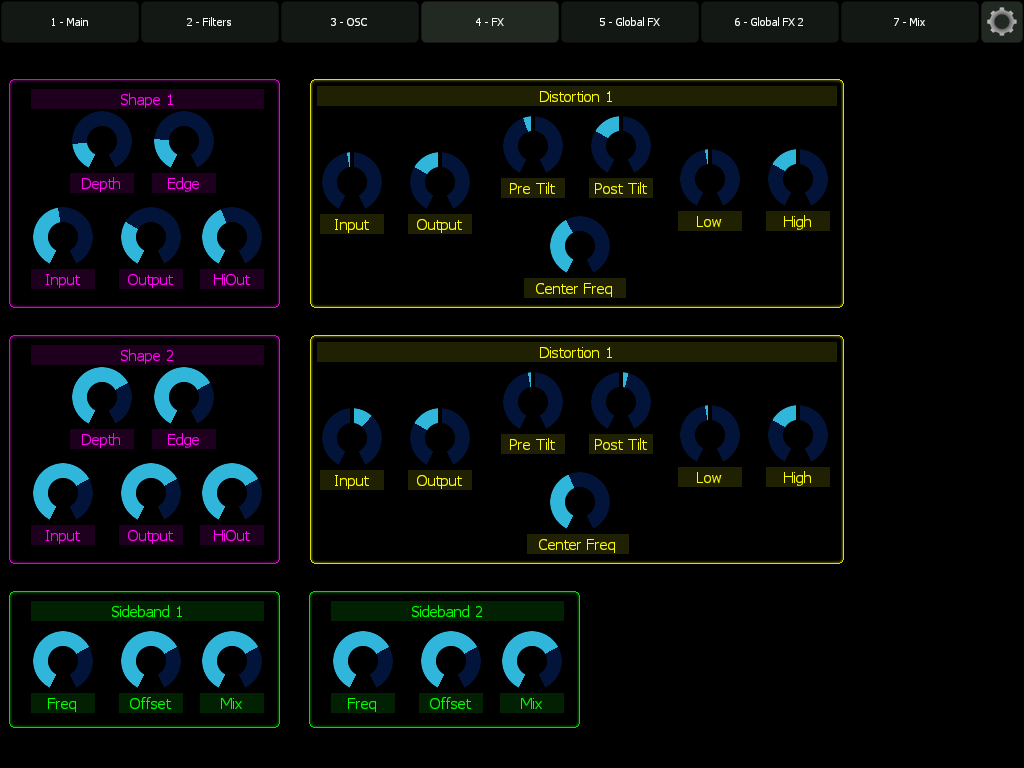Click the Center Freq label in upper Distortion

point(575,288)
